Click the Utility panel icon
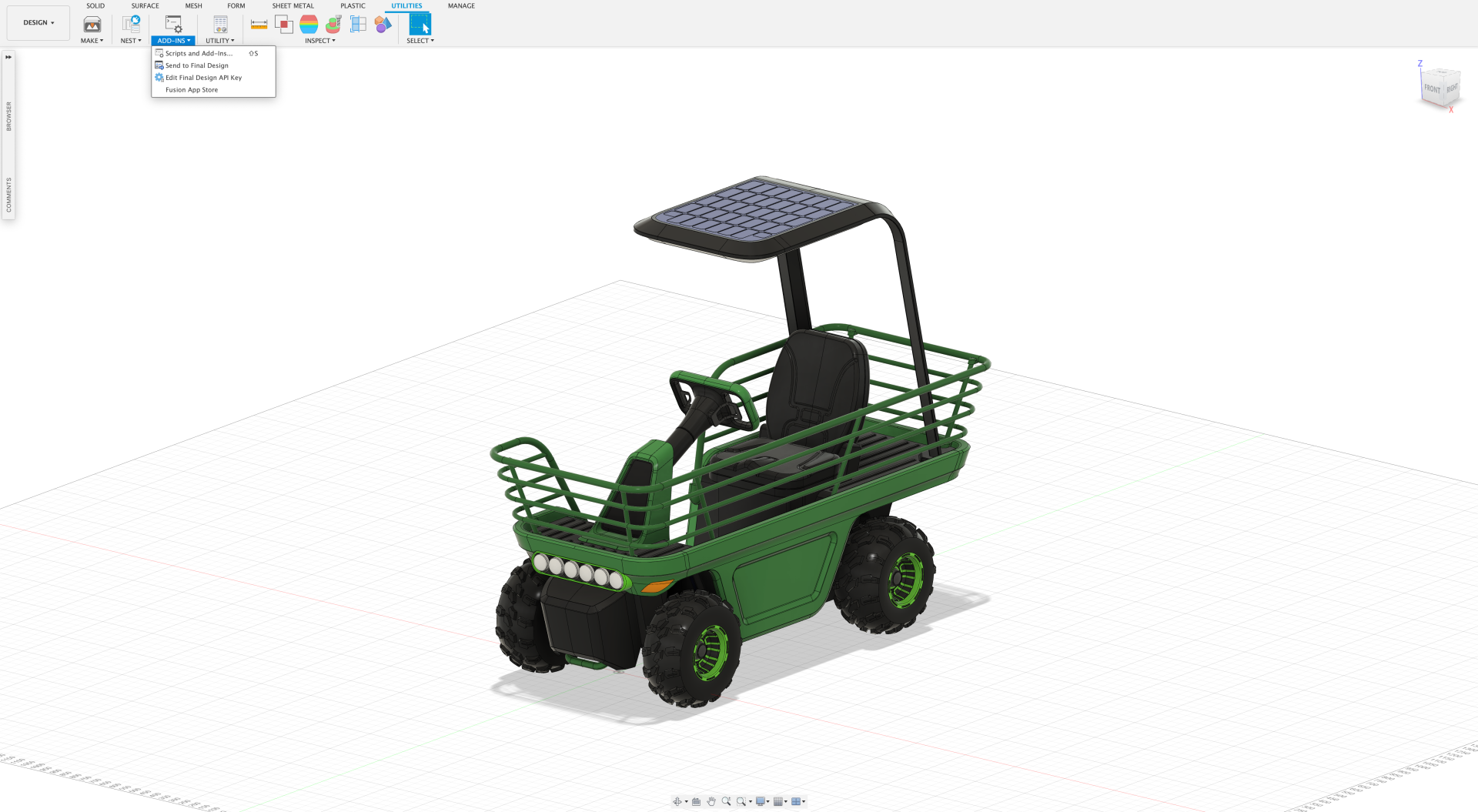Screen dimensions: 1478x812 pos(220,25)
